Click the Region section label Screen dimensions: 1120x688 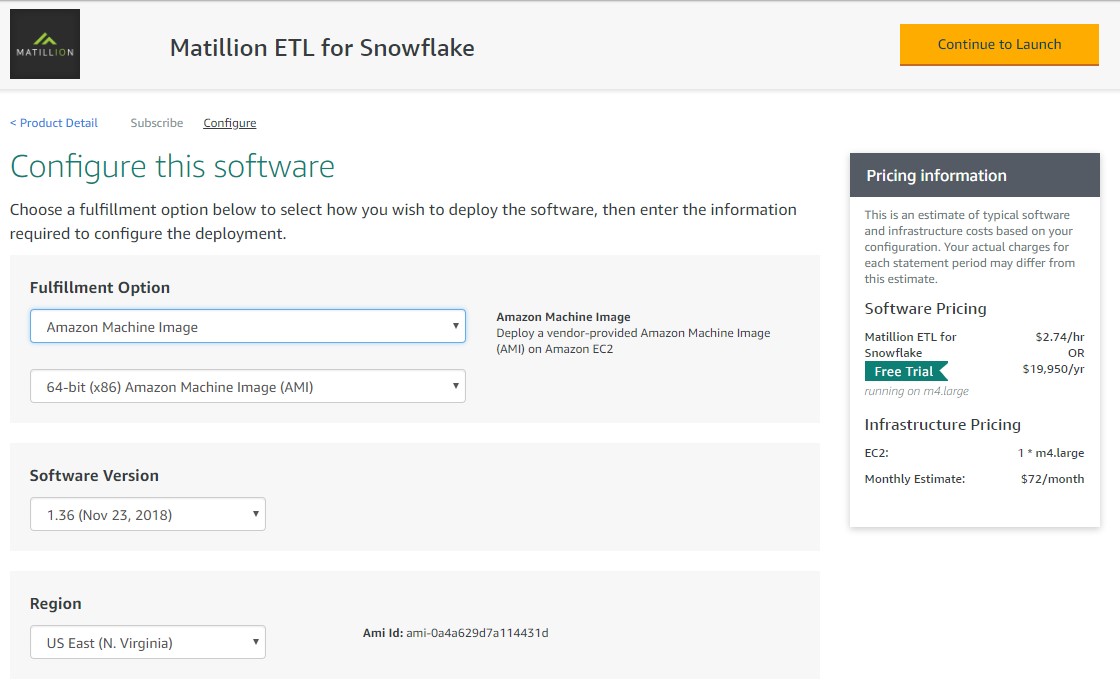(x=56, y=604)
